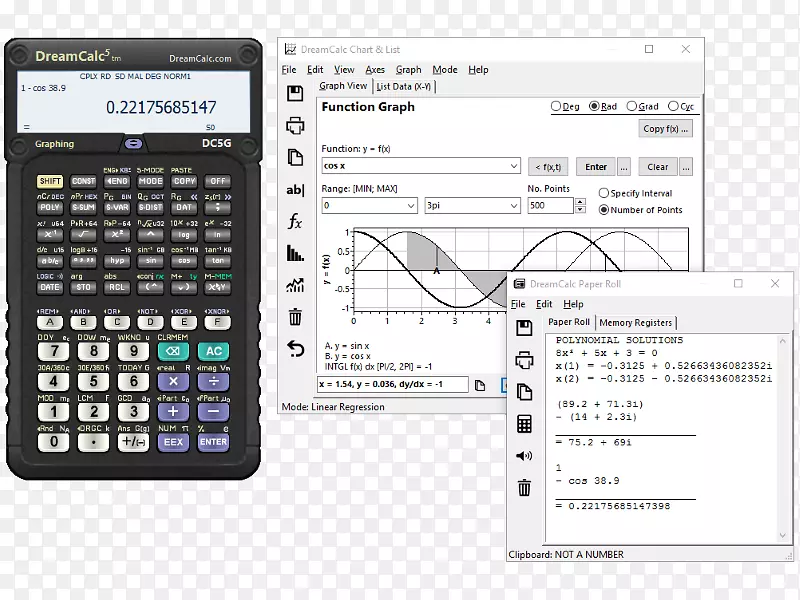The width and height of the screenshot is (800, 600).
Task: Click the Paper Roll scrollbar down arrow
Action: [783, 535]
